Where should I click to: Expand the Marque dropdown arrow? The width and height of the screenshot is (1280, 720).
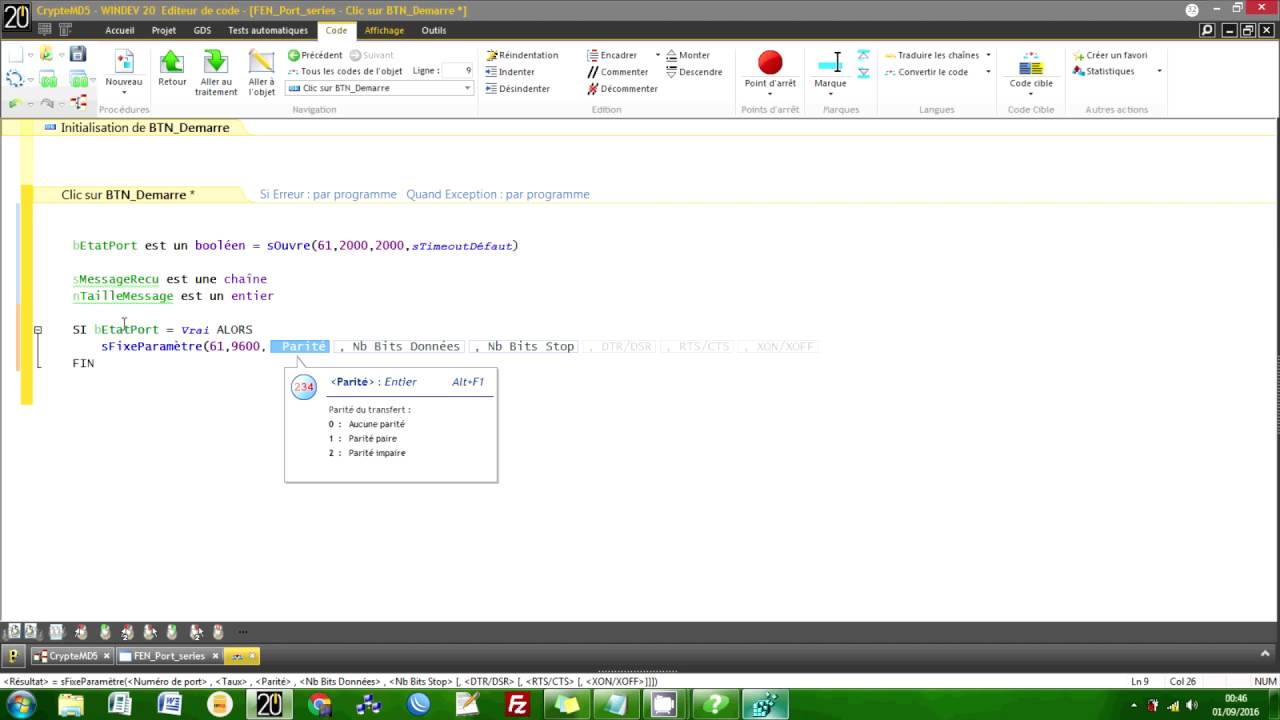[830, 95]
